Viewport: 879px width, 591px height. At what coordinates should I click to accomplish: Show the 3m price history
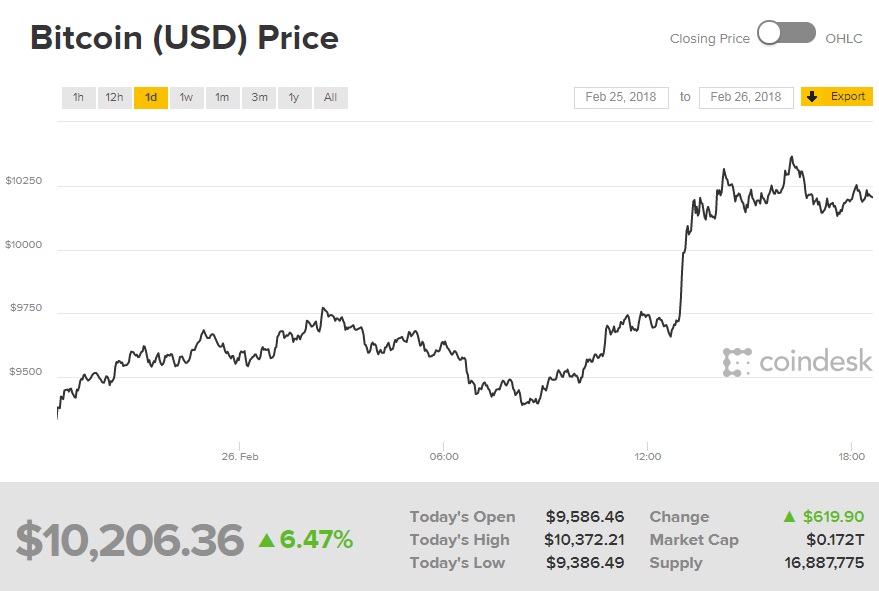[259, 97]
